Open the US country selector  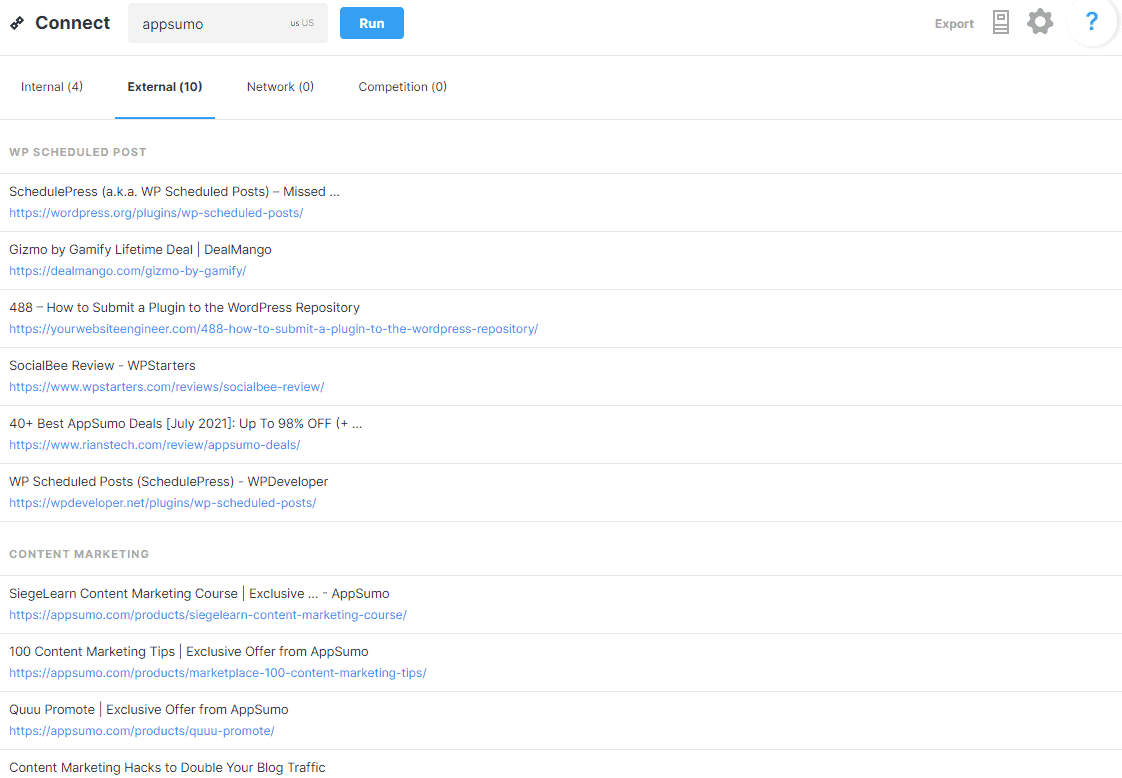coord(302,23)
